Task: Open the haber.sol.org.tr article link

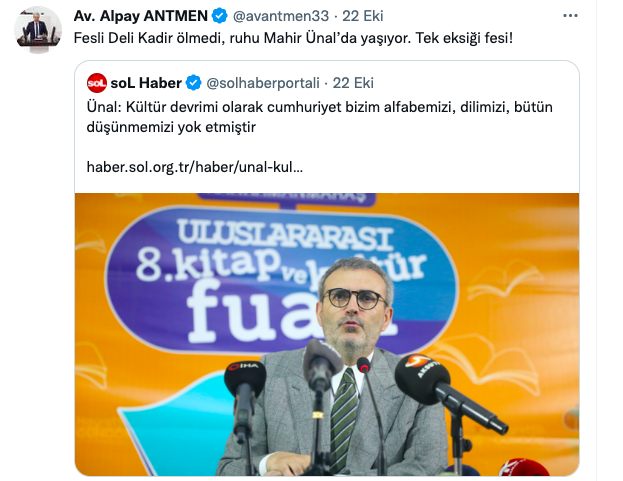Action: tap(195, 167)
